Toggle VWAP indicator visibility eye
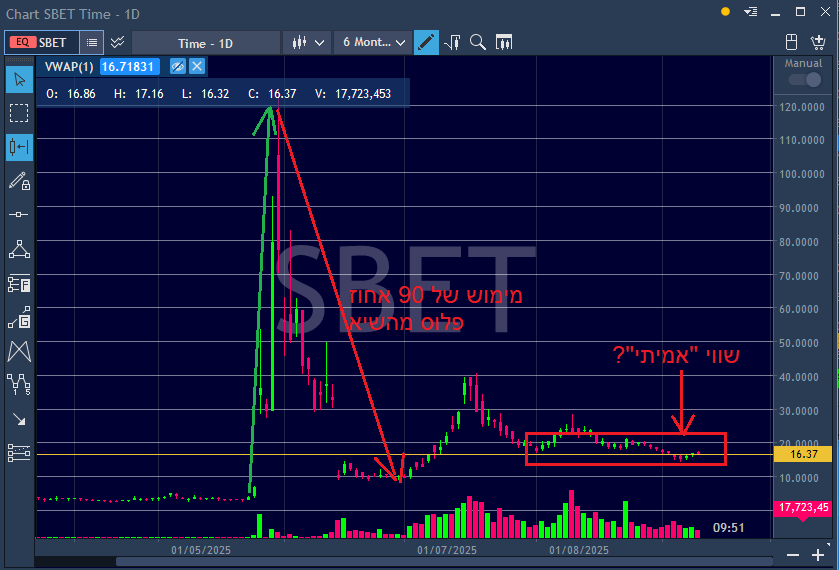Image resolution: width=839 pixels, height=570 pixels. point(177,66)
